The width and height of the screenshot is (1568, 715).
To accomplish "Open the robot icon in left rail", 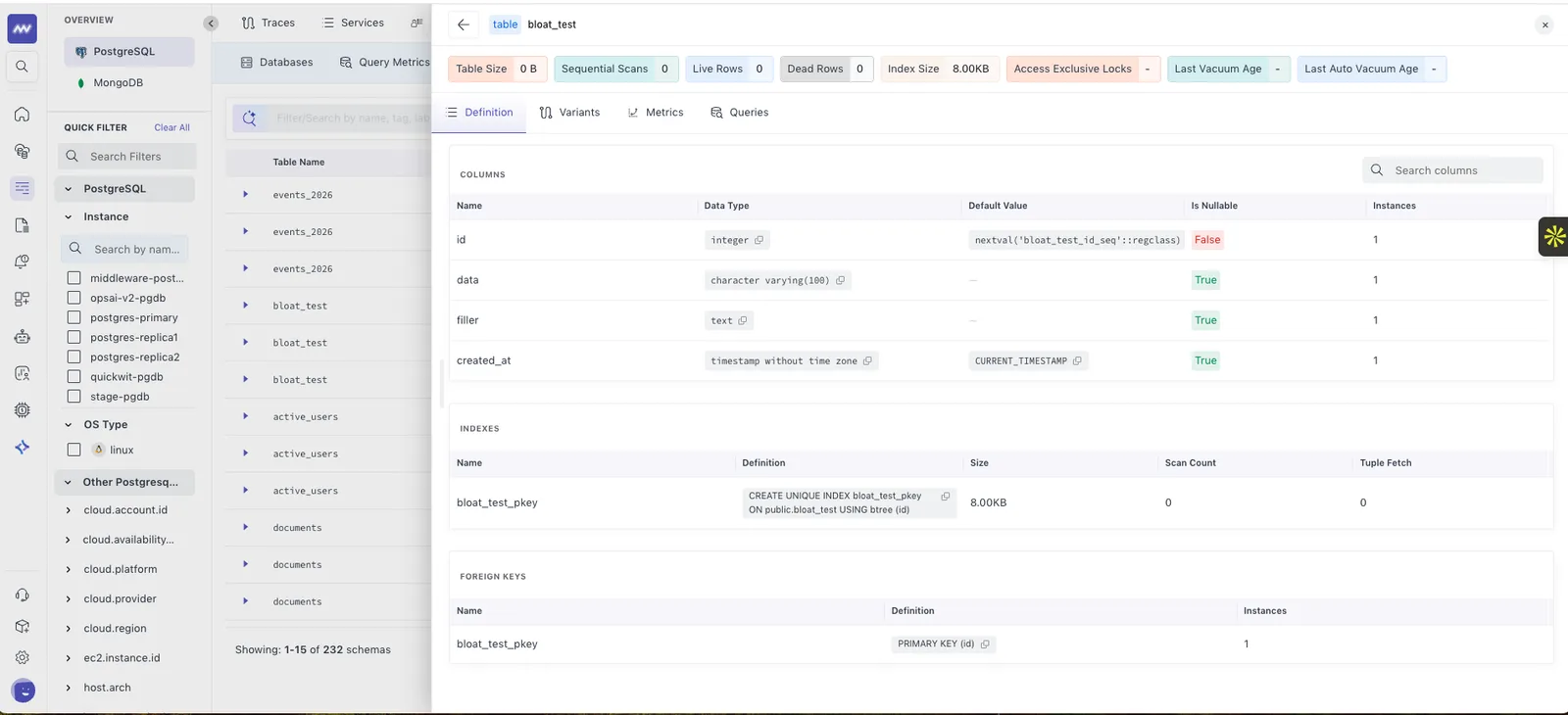I will click(22, 336).
